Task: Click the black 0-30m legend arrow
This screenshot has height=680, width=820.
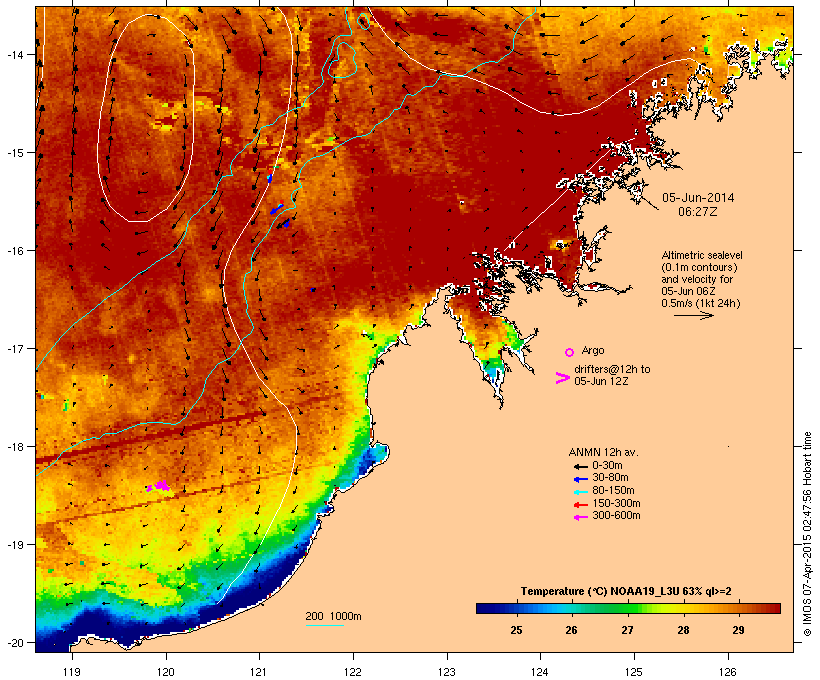Action: coord(580,466)
